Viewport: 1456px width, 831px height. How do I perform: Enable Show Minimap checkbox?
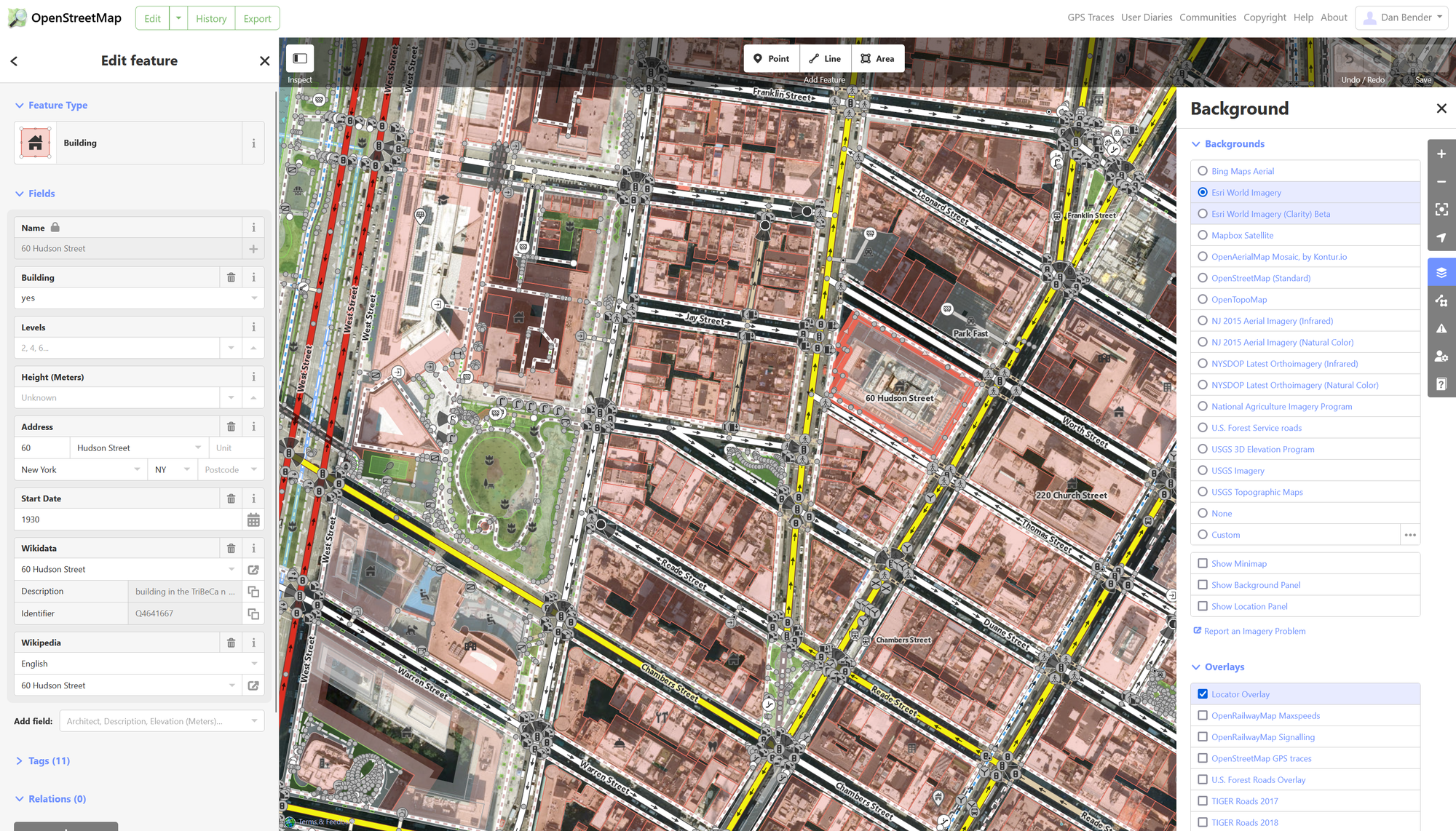(1203, 563)
